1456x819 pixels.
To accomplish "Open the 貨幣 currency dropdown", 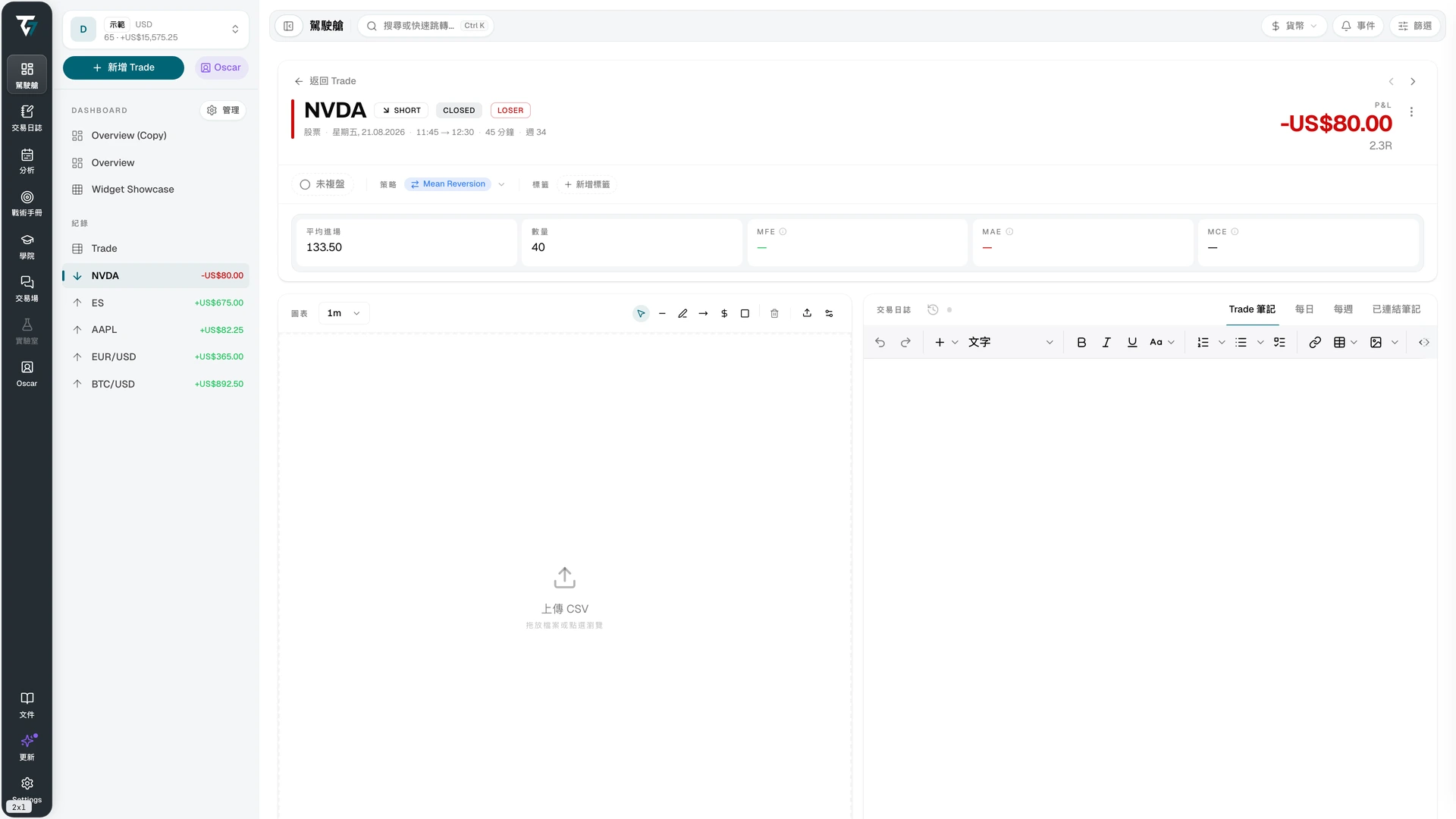I will click(1294, 26).
